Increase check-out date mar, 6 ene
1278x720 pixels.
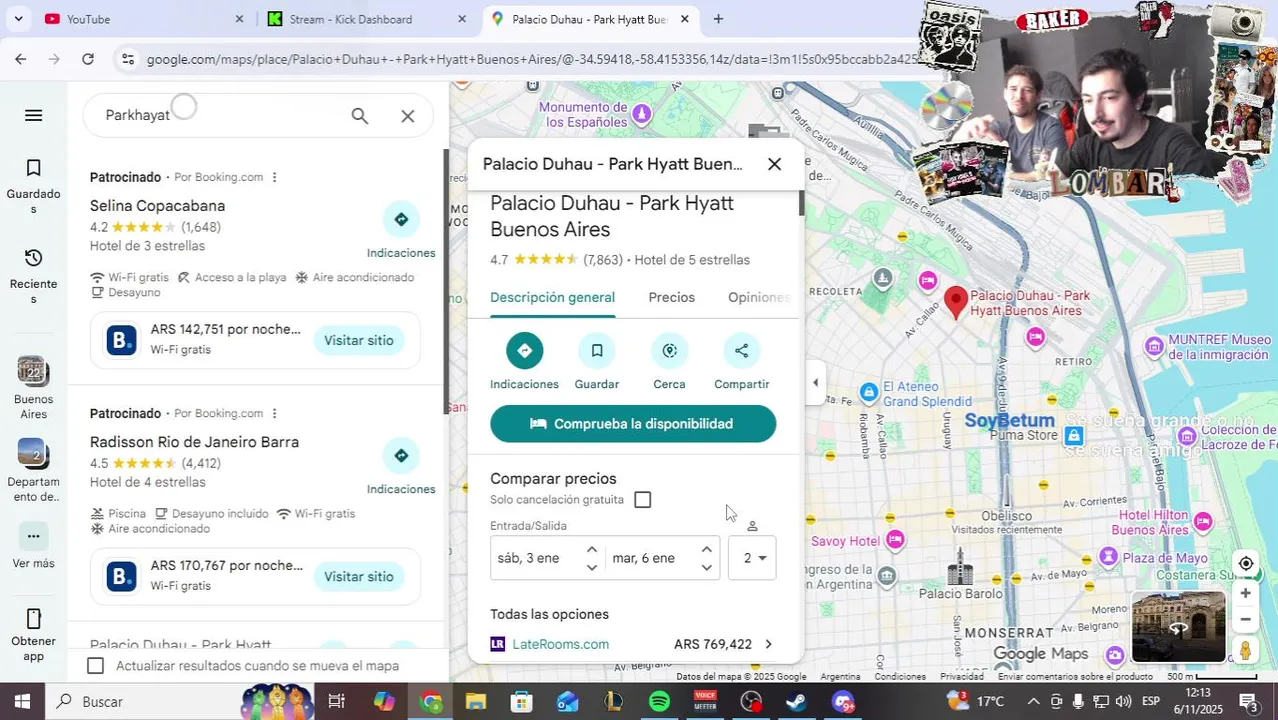(x=706, y=549)
